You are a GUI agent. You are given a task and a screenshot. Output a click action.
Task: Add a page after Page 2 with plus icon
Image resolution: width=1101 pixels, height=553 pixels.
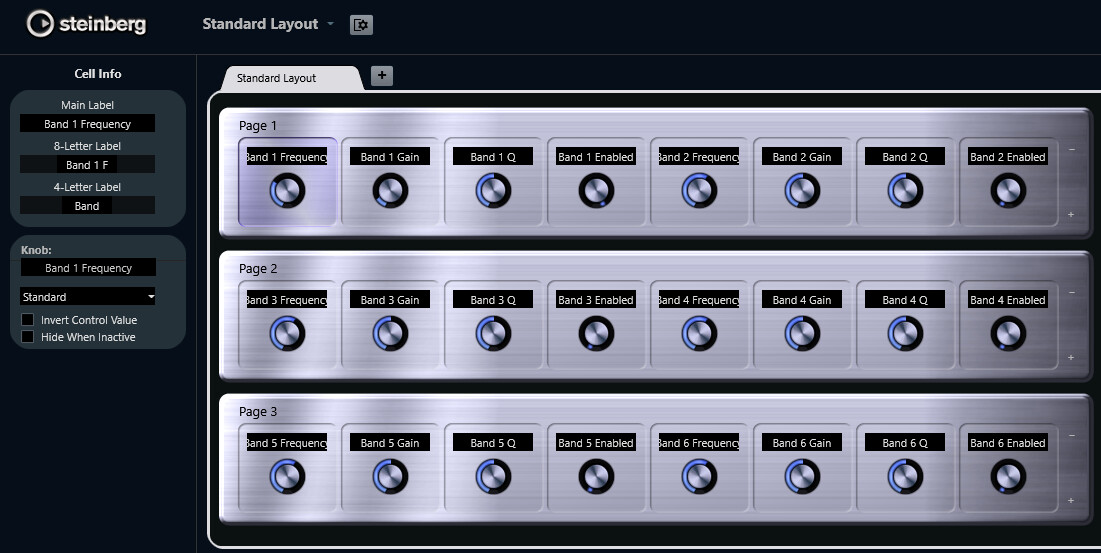point(1071,357)
